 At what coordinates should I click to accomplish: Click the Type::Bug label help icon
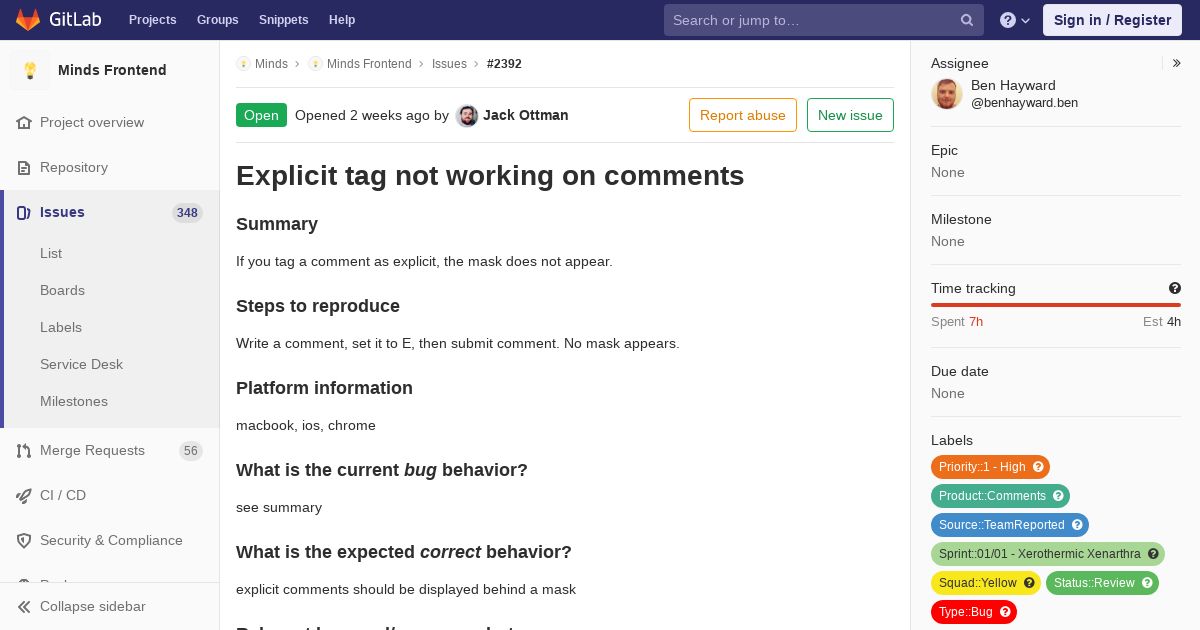click(x=1005, y=612)
